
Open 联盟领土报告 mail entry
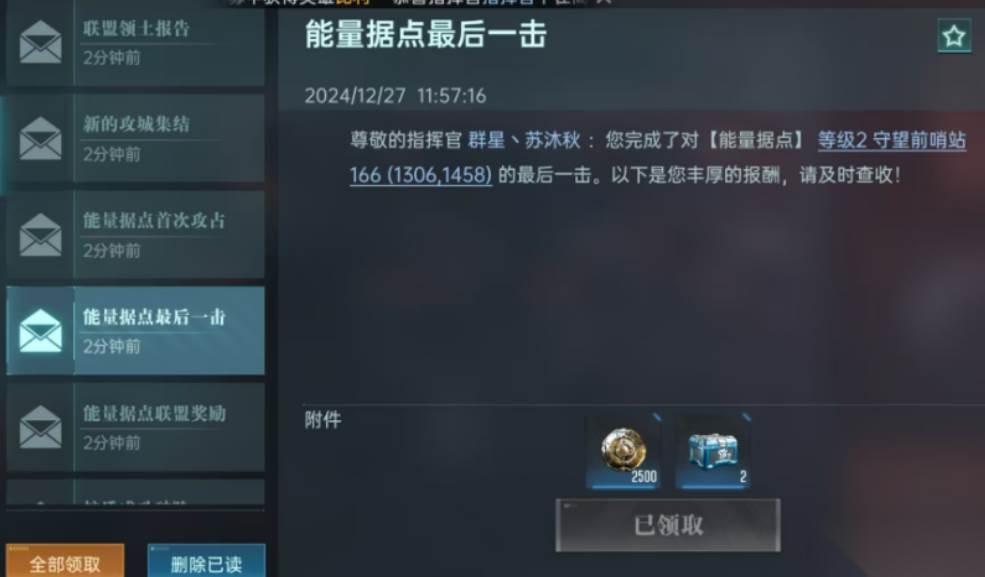(x=135, y=42)
